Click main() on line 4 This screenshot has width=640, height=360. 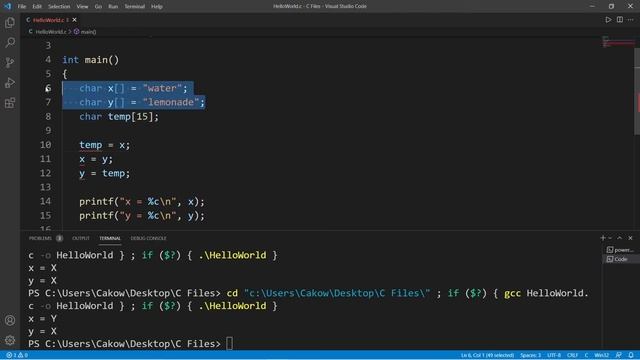point(102,60)
